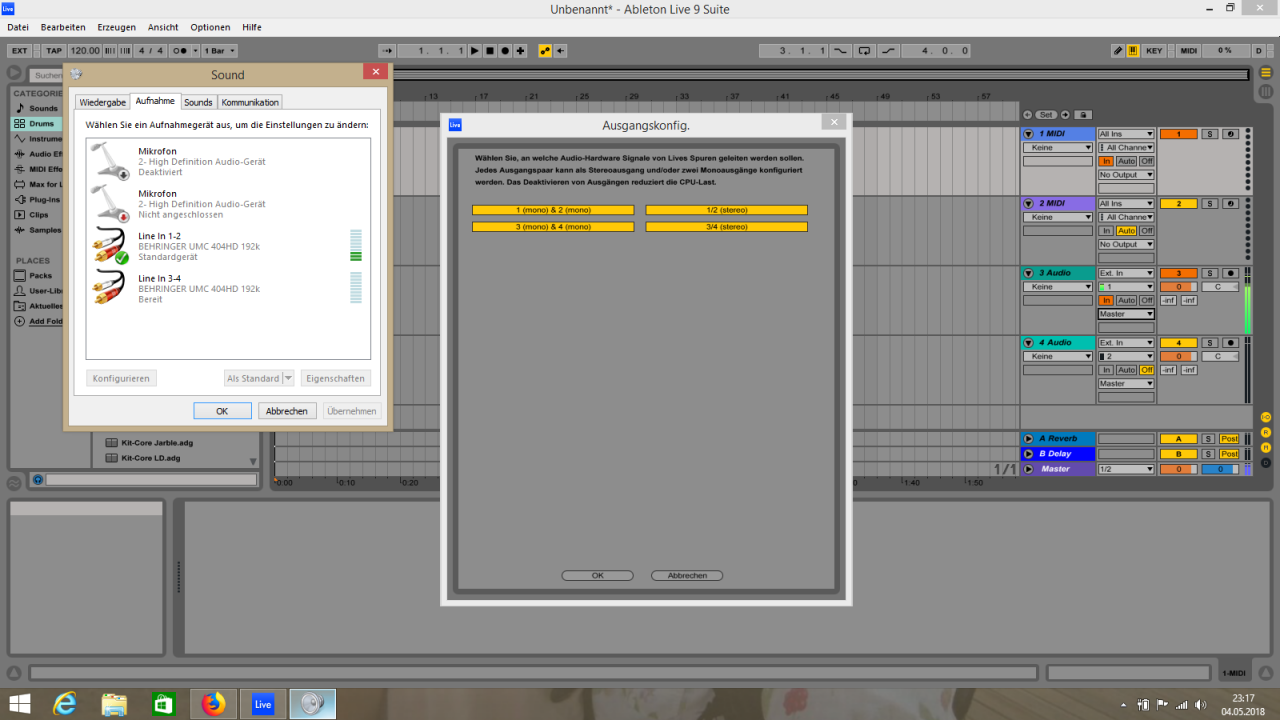Click OK in Ausgangskonfig. dialog
Viewport: 1280px width, 720px height.
[597, 575]
